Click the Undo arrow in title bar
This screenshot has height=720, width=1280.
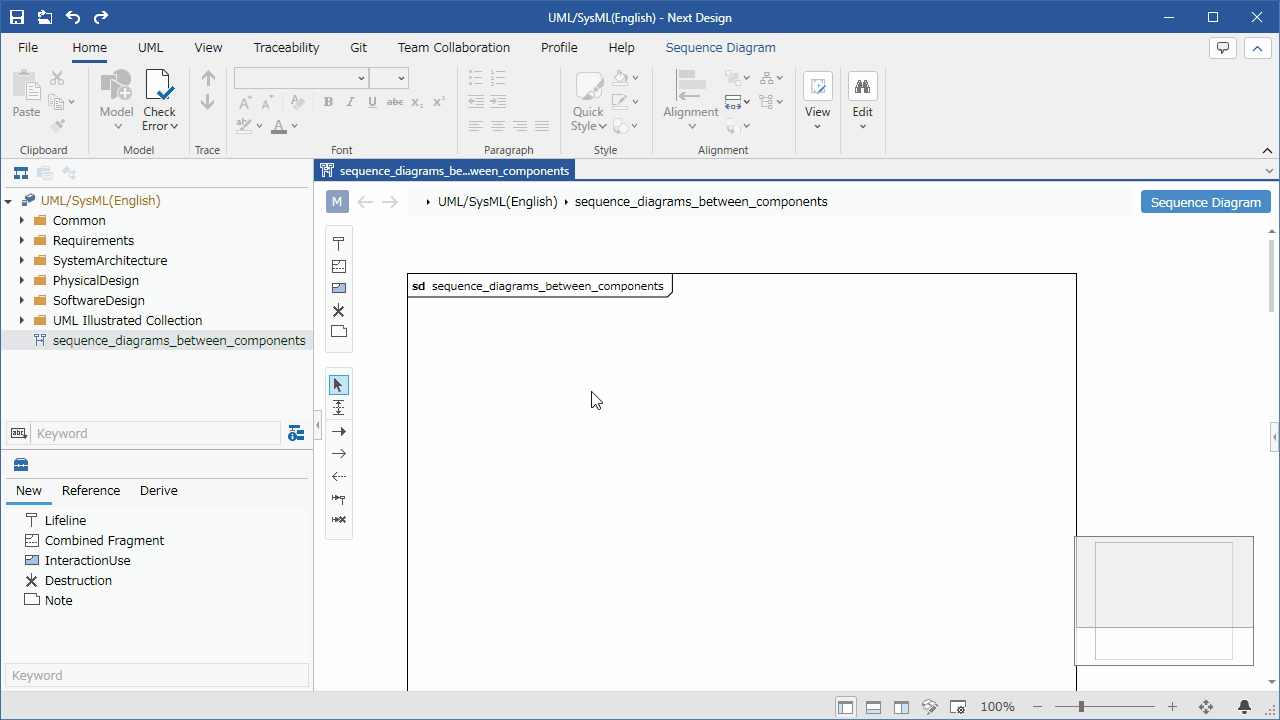(x=73, y=17)
